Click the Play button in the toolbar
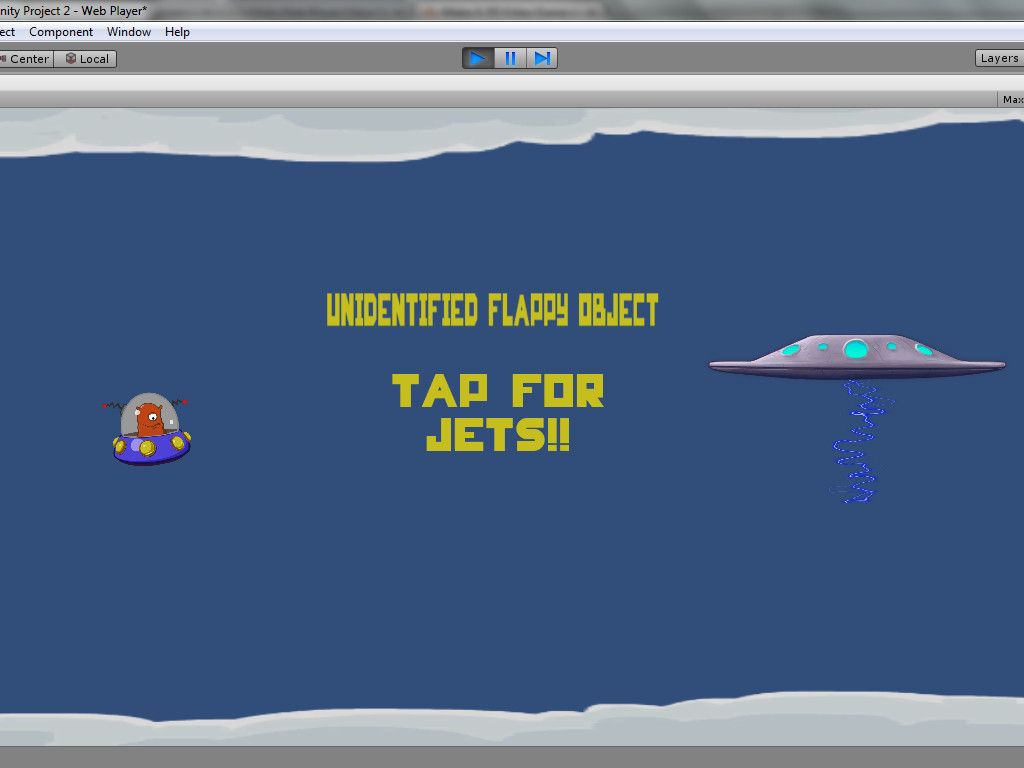Screen dimensions: 1024x768 coord(478,59)
